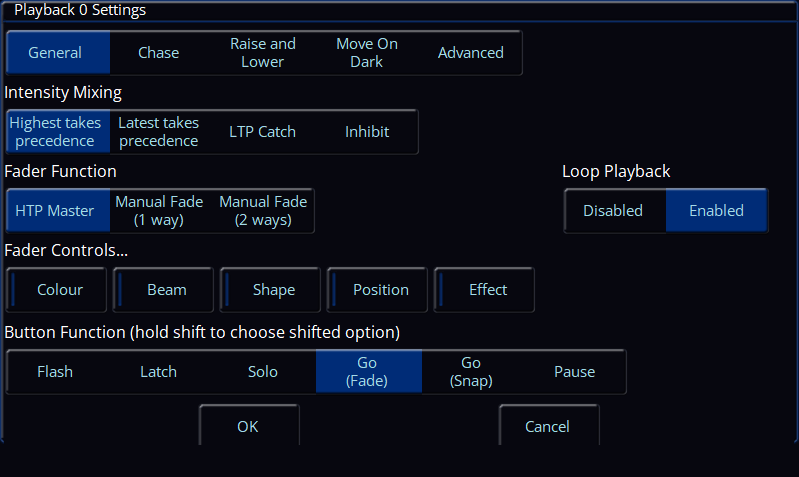Toggle Effect fader control
This screenshot has width=799, height=477.
(487, 290)
